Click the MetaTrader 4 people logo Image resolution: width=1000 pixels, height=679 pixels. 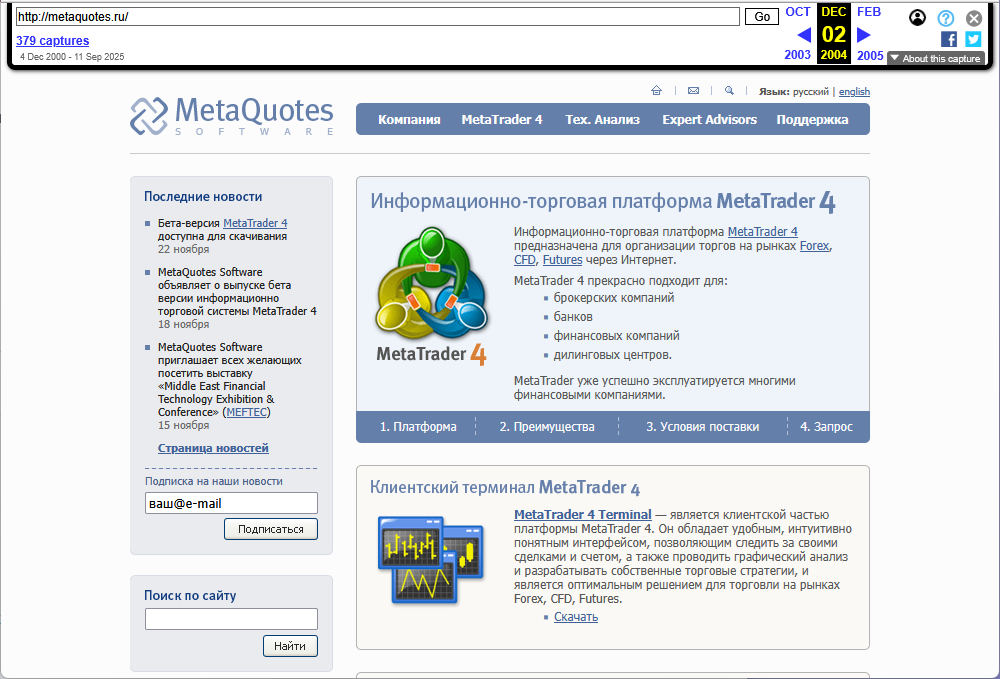tap(432, 296)
